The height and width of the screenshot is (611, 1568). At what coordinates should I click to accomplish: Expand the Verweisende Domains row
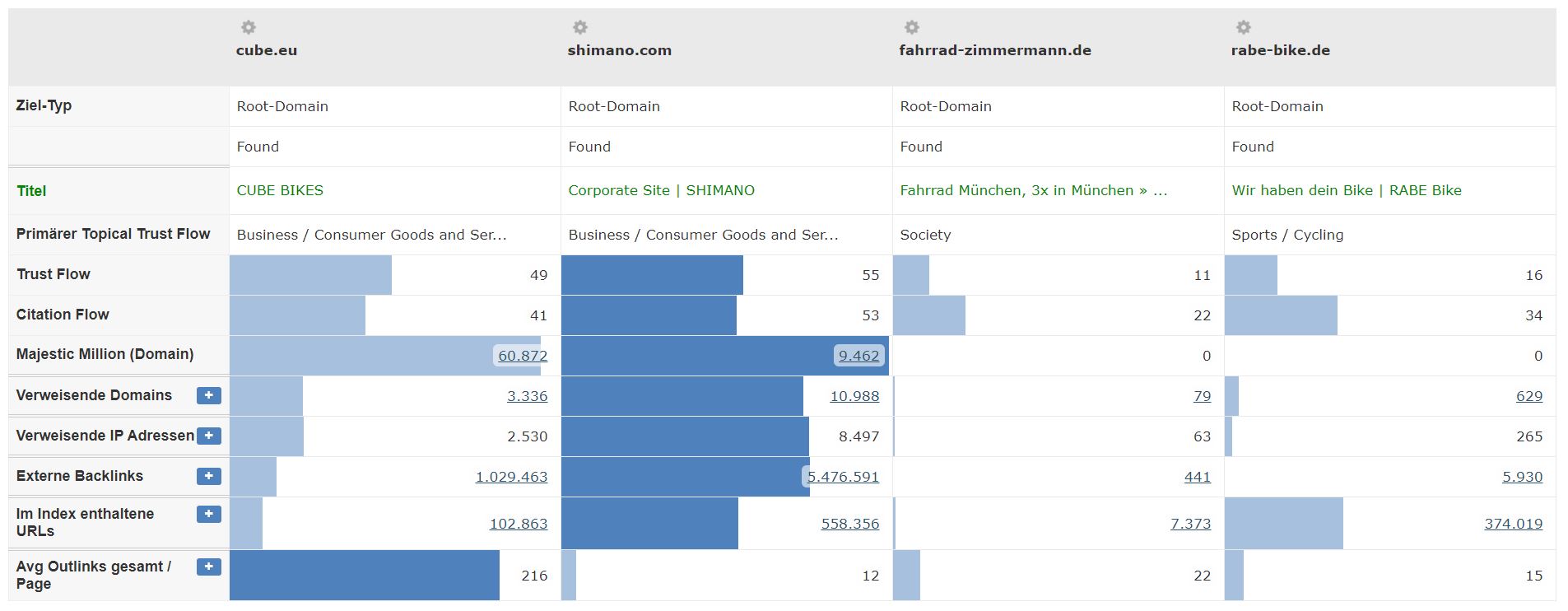point(209,395)
